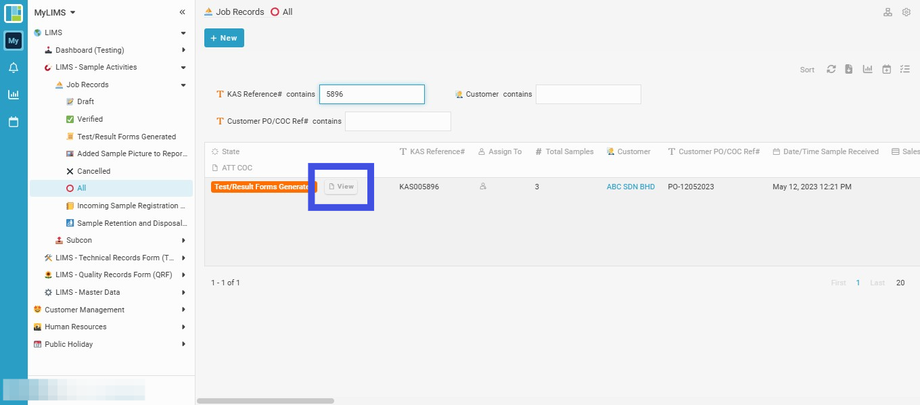Select All under Job Records

[111, 188]
